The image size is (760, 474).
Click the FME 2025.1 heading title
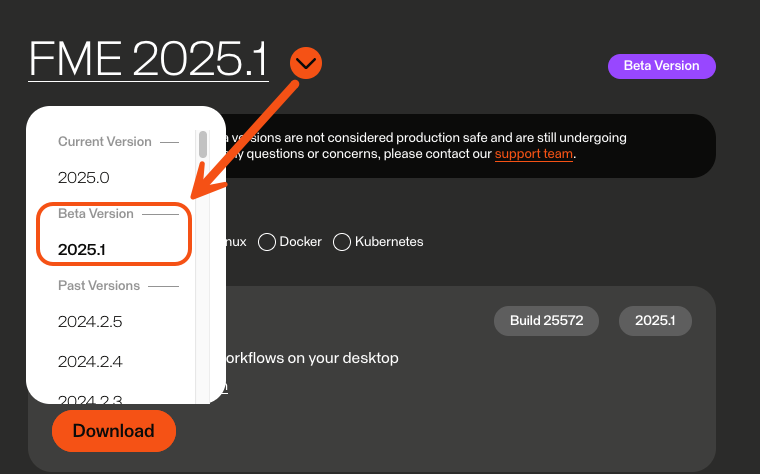pos(148,59)
